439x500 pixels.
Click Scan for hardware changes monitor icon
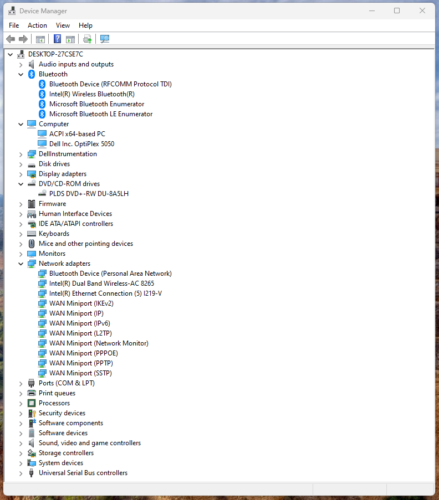pyautogui.click(x=105, y=39)
